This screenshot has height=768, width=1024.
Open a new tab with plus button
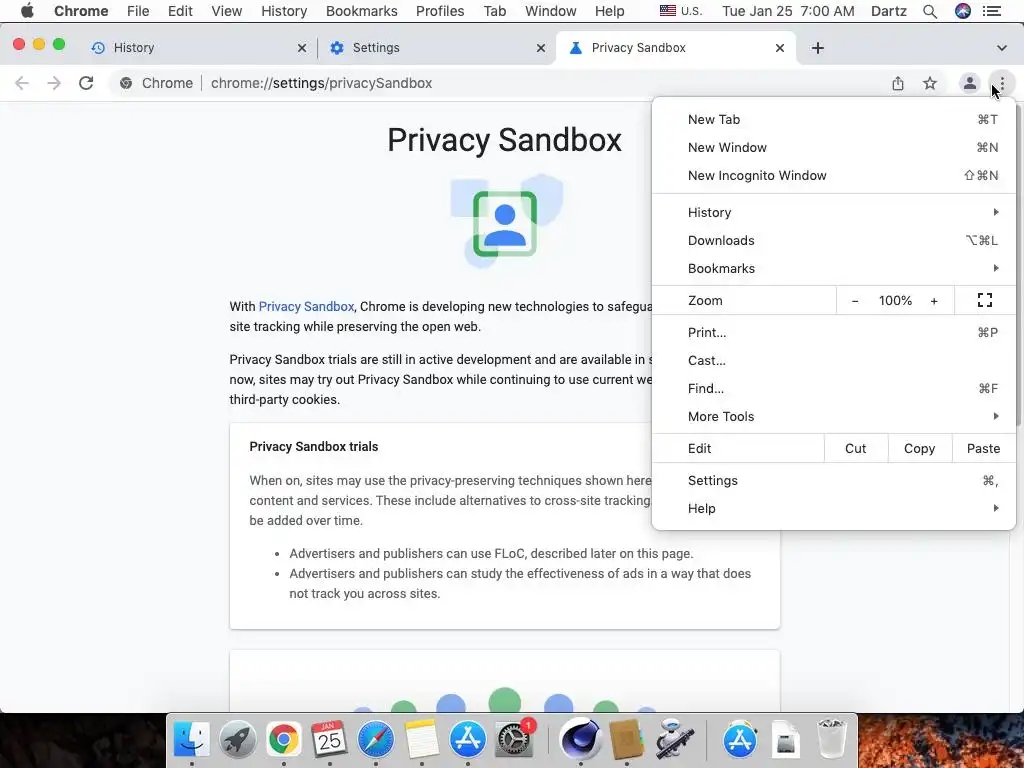click(818, 48)
